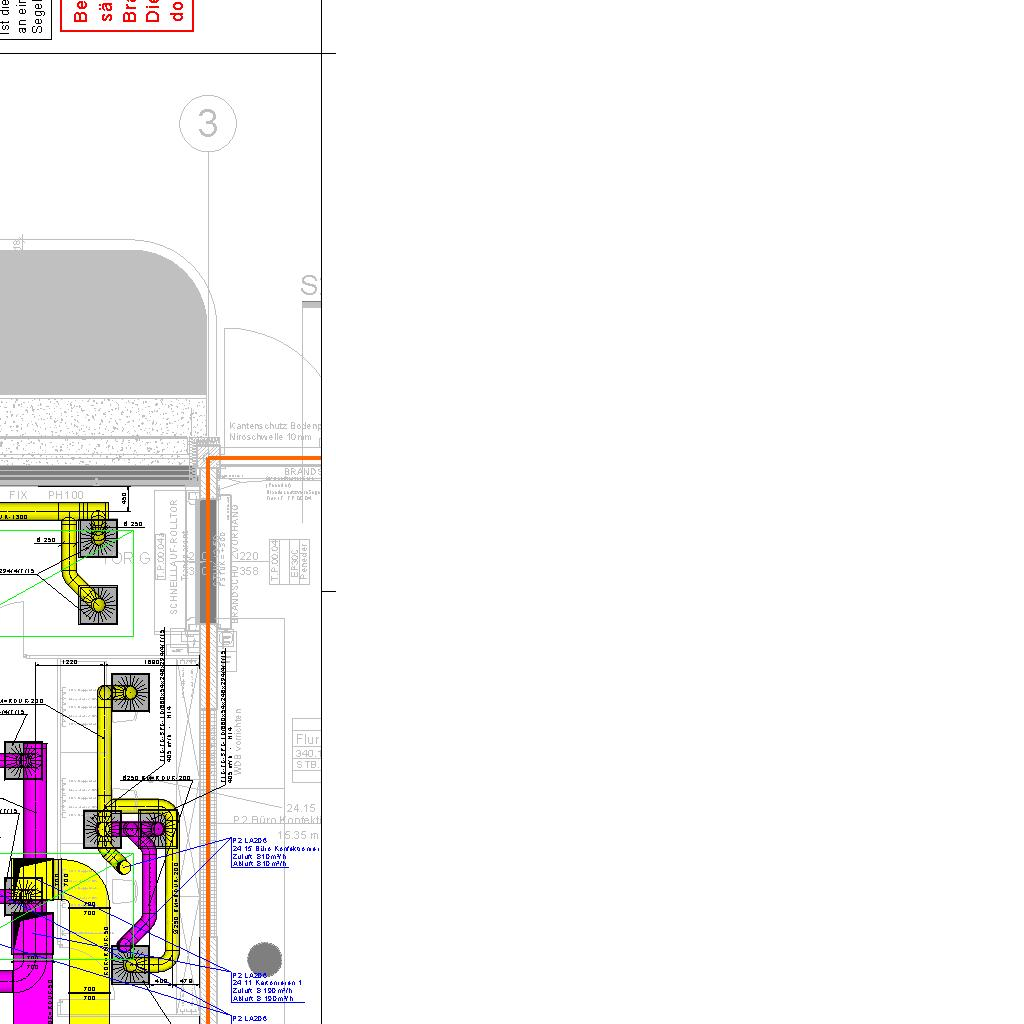Select the SCHNELLAUF-ROLLTOR vertical text

173,557
